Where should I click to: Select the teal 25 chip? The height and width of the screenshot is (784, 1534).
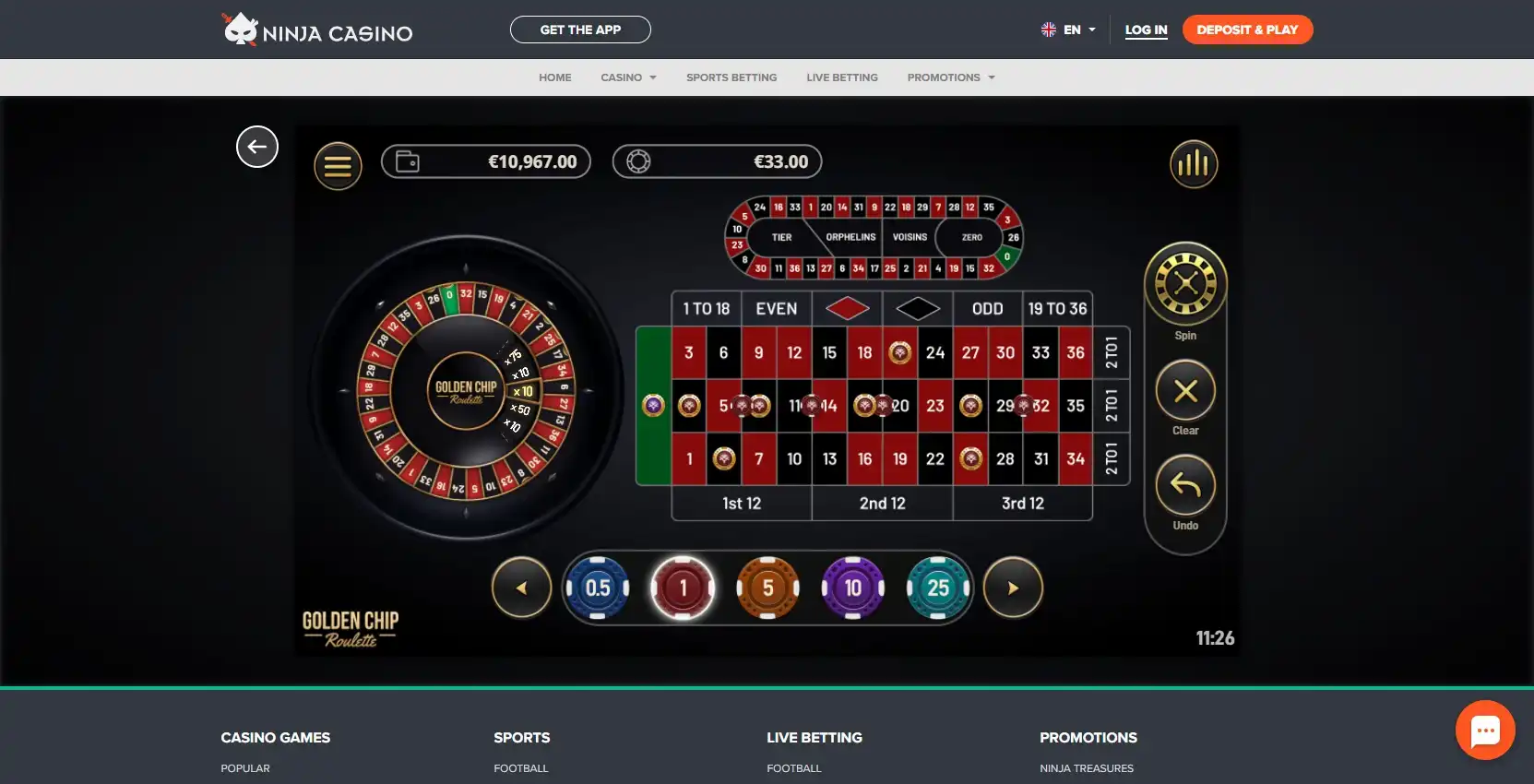pyautogui.click(x=938, y=588)
